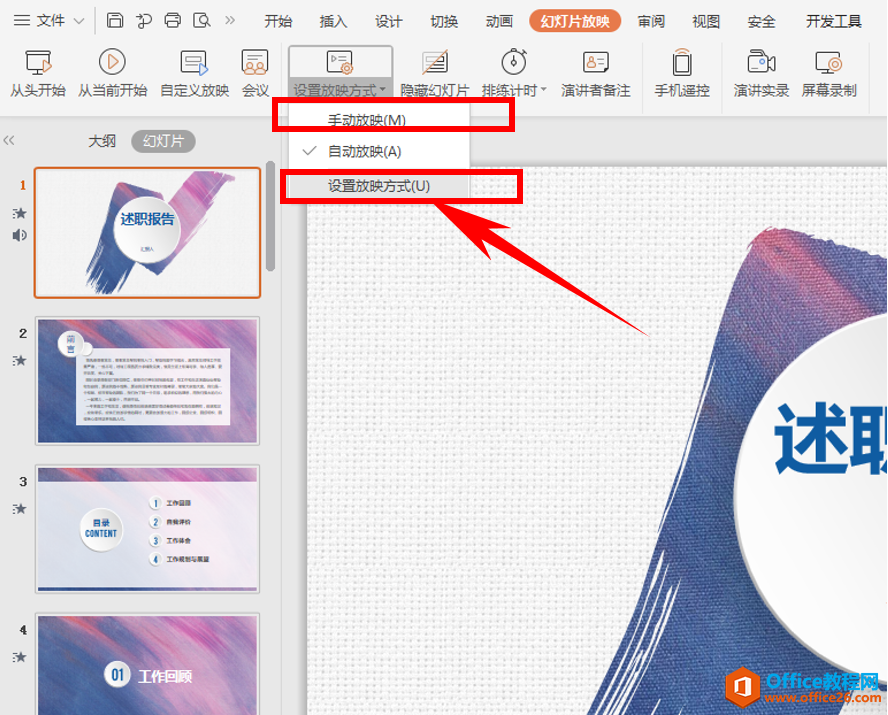Click the 设置放映方式 ribbon button icon
Viewport: 888px width, 715px height.
340,63
